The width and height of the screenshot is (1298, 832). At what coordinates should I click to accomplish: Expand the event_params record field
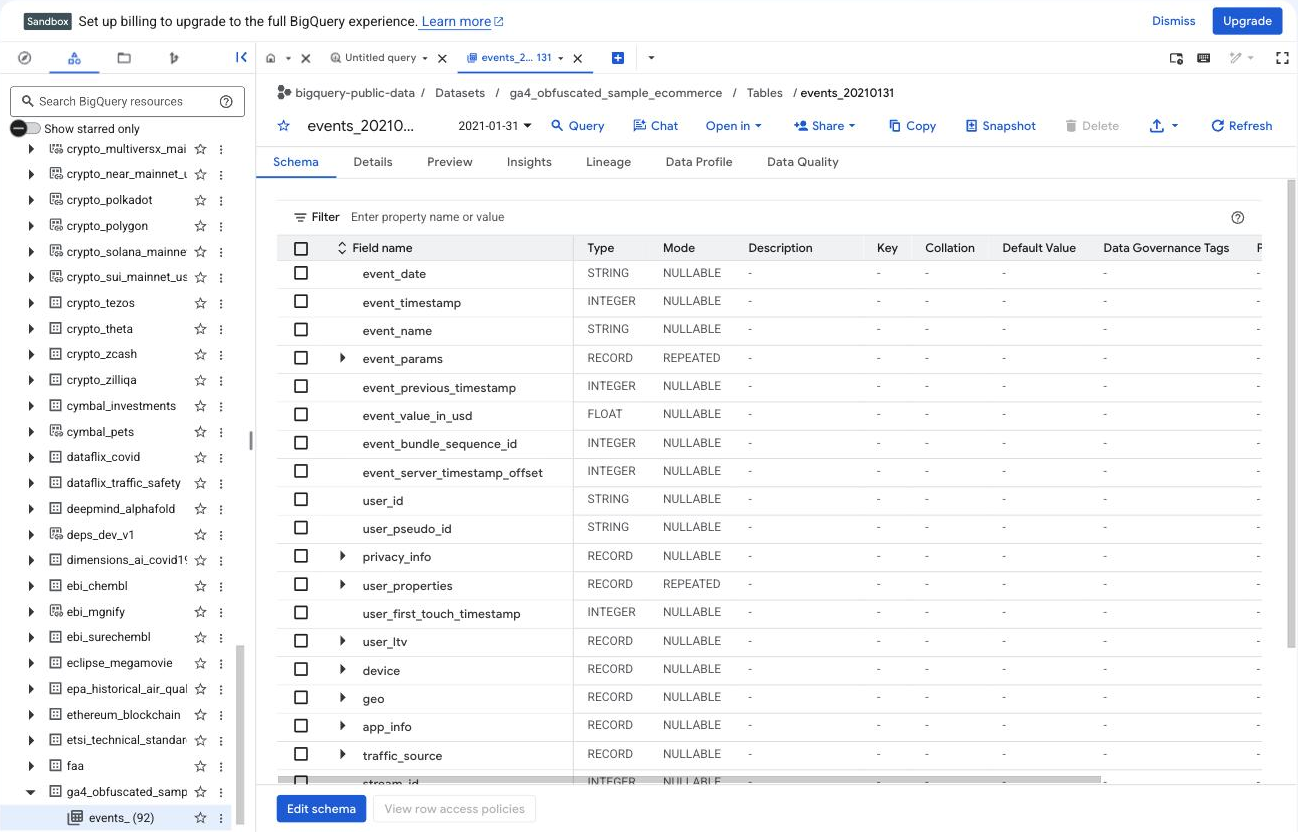coord(342,358)
